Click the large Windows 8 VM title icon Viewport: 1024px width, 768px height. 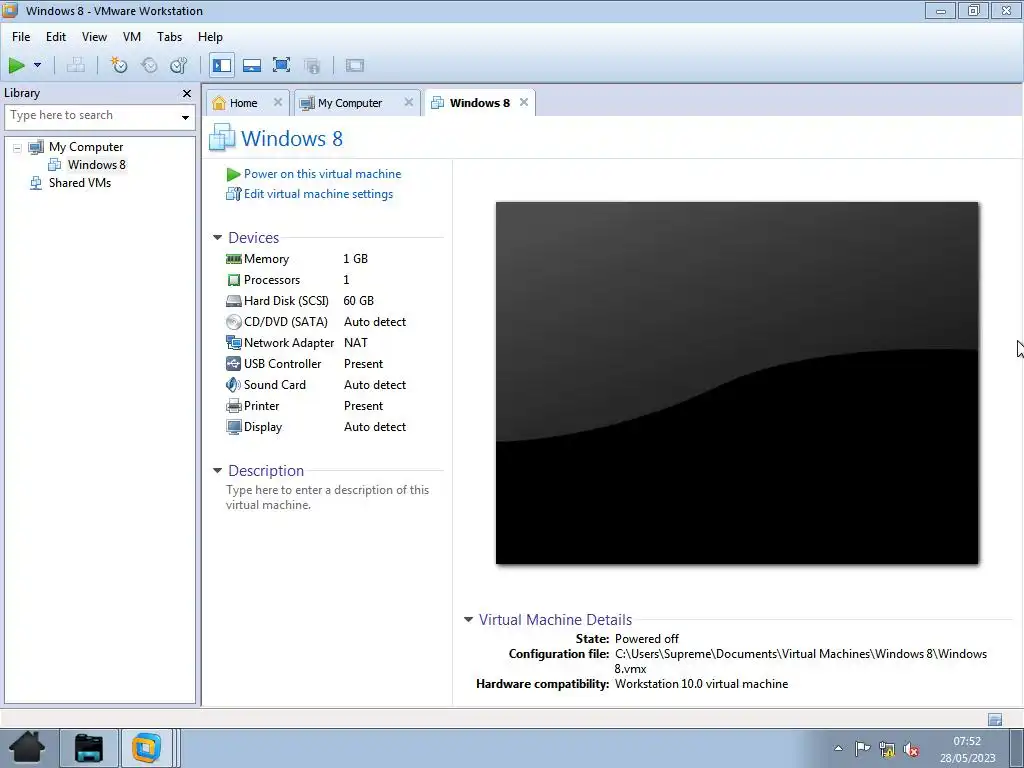[222, 138]
